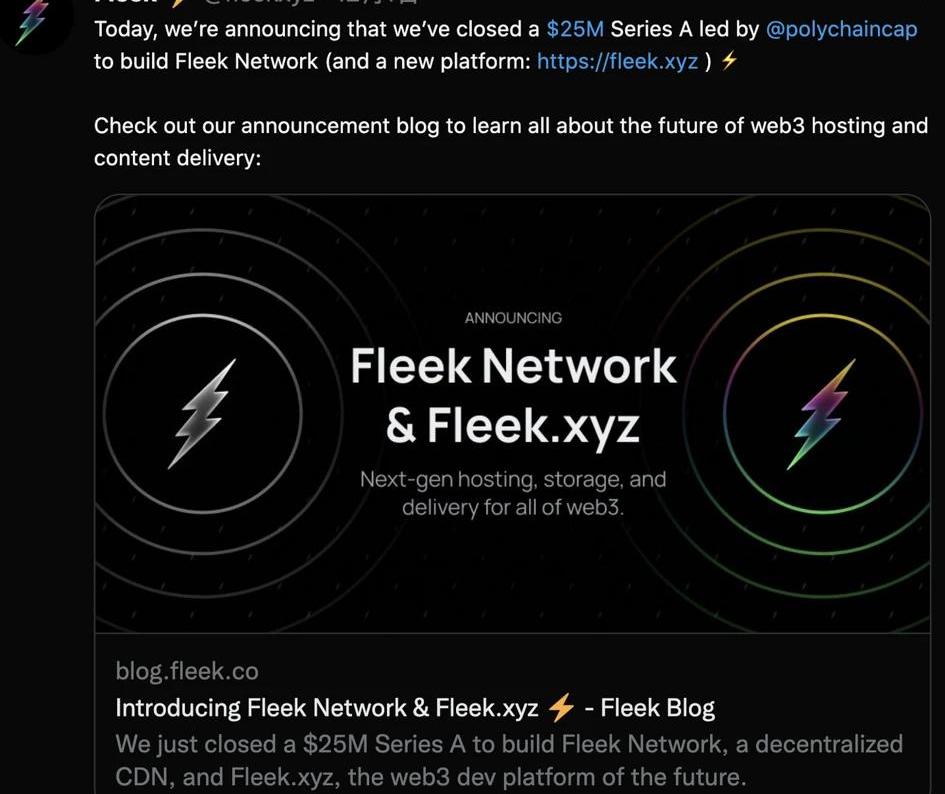
Task: Click "content delivery:" line of the tweet
Action: tap(177, 158)
